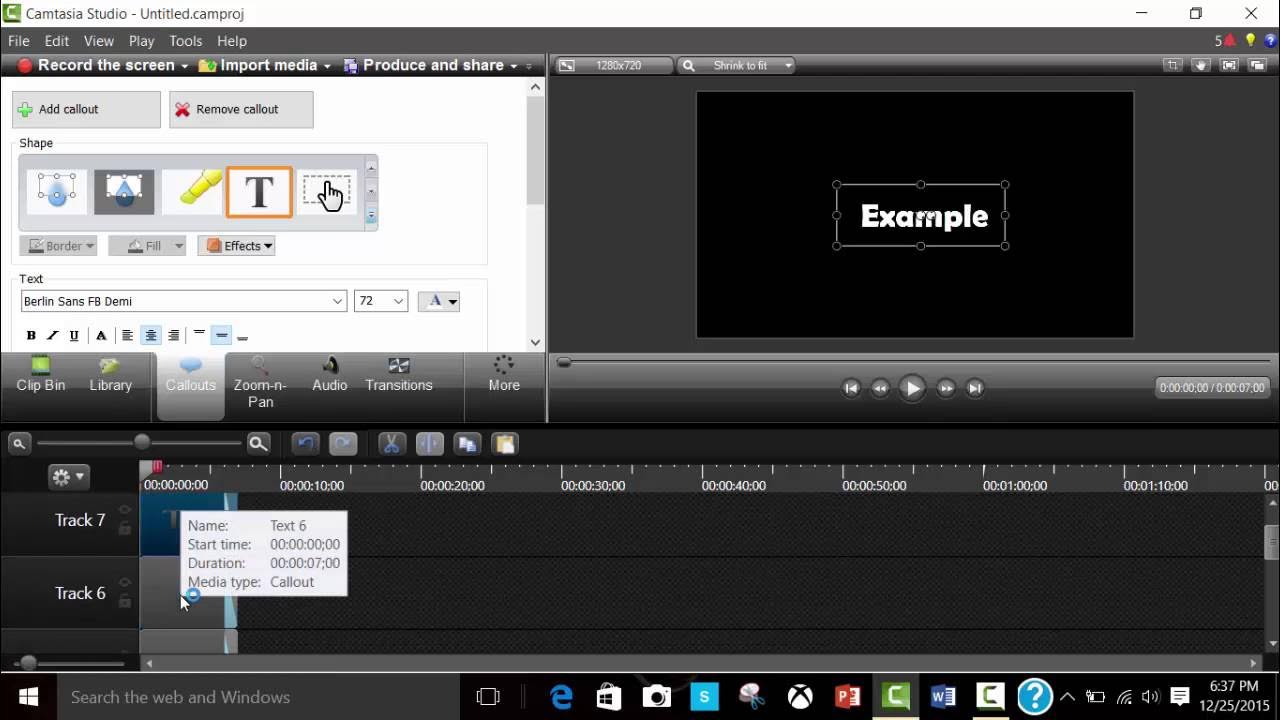Open the Library tab
This screenshot has width=1280, height=720.
(x=110, y=375)
